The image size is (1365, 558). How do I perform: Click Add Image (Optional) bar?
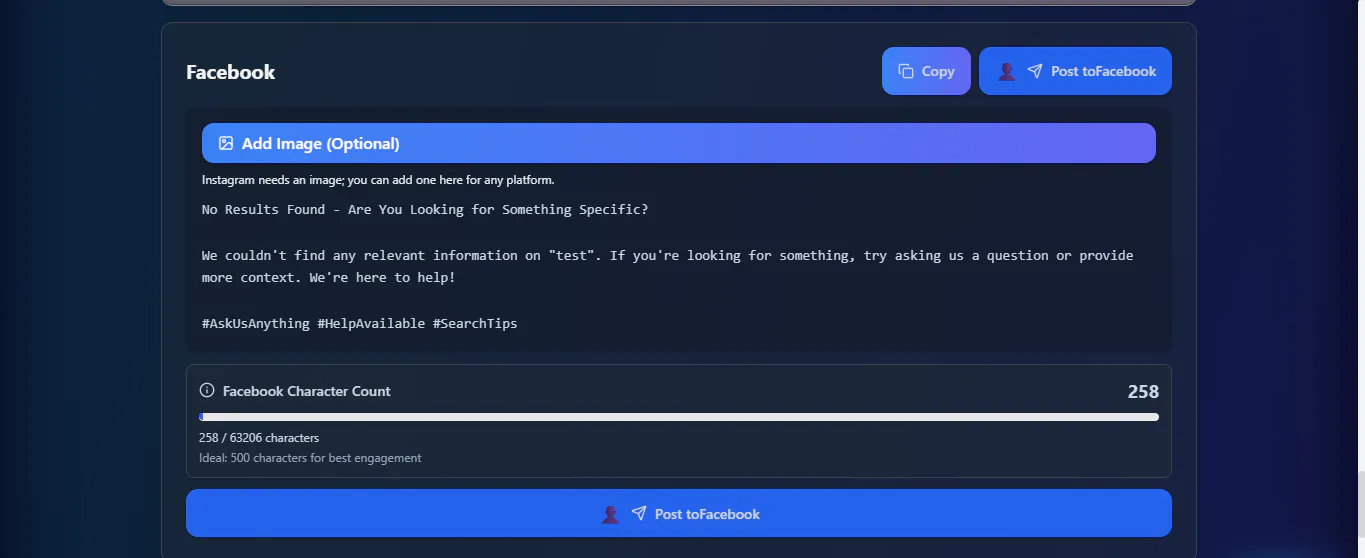tap(679, 143)
